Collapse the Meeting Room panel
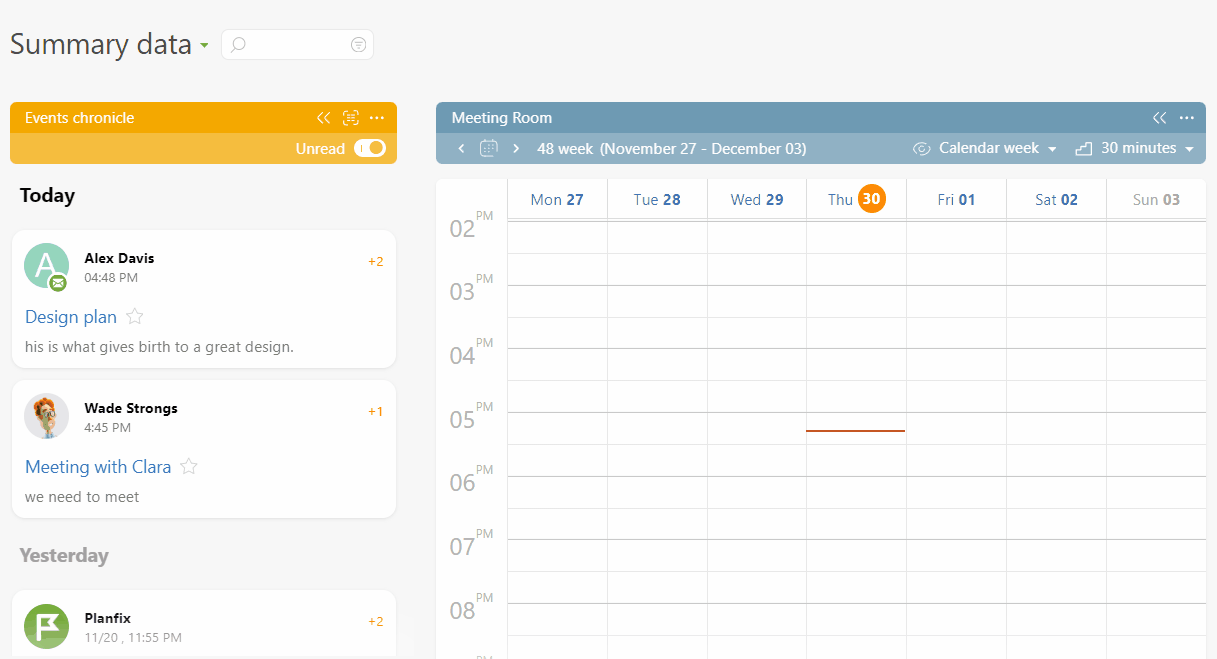Screen dimensions: 1217x659 [1159, 118]
